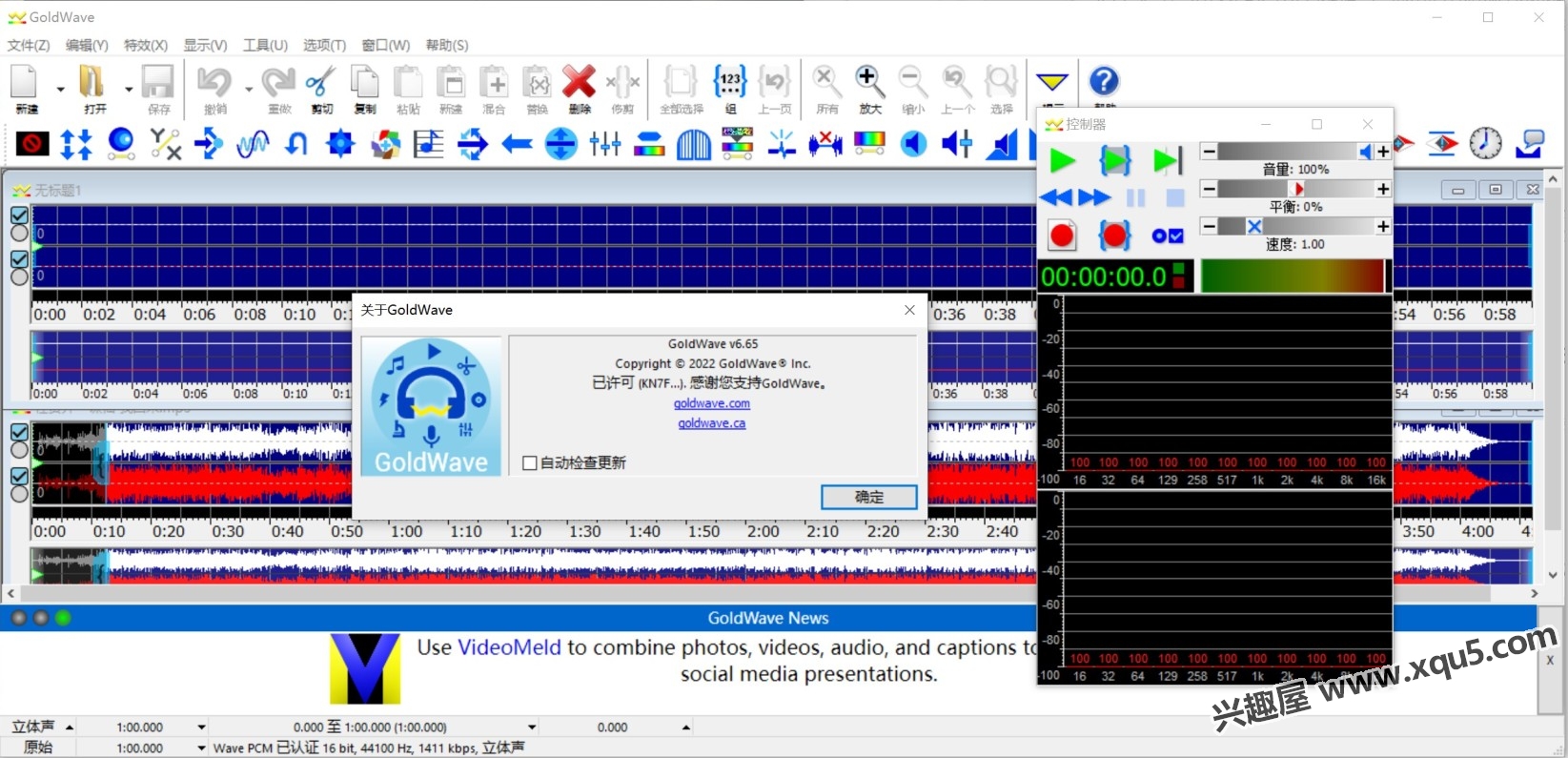Click the reverse effect left-arrow icon

pyautogui.click(x=517, y=144)
